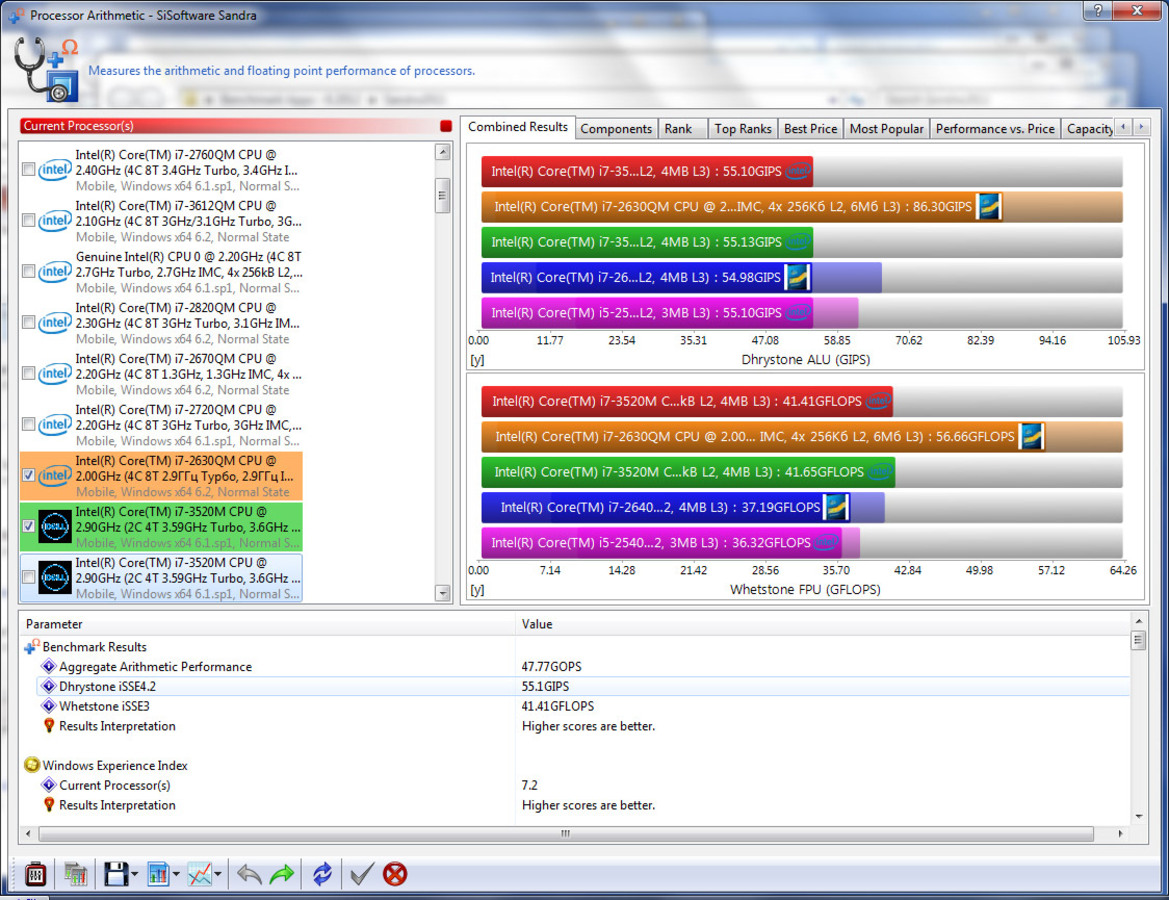The image size is (1169, 900).
Task: Confirm with the grey checkmark icon
Action: [362, 874]
